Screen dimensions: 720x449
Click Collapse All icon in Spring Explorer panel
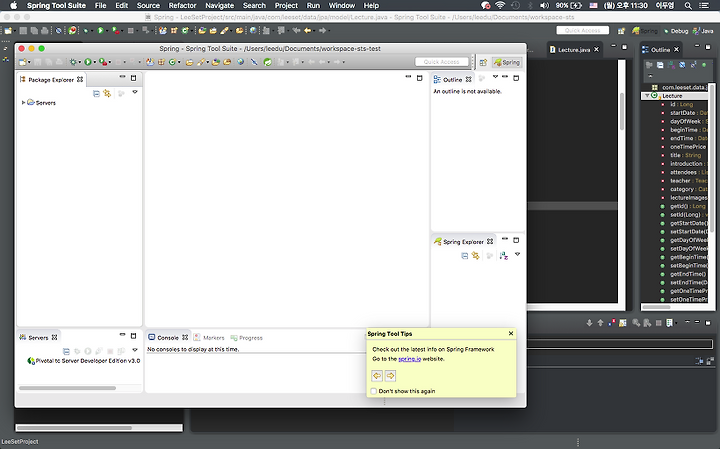(x=465, y=255)
